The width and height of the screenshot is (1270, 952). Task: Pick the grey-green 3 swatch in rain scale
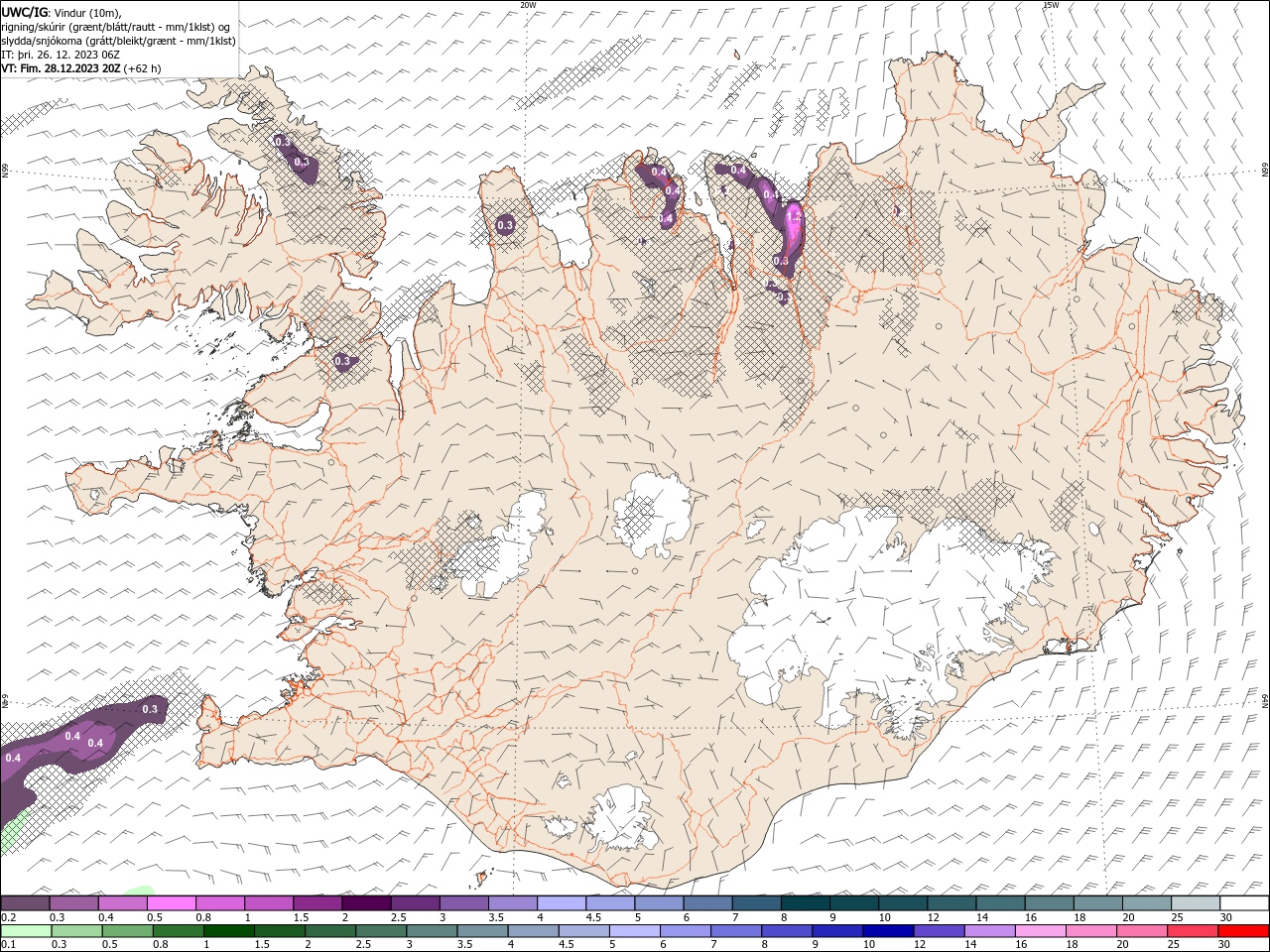tap(431, 931)
